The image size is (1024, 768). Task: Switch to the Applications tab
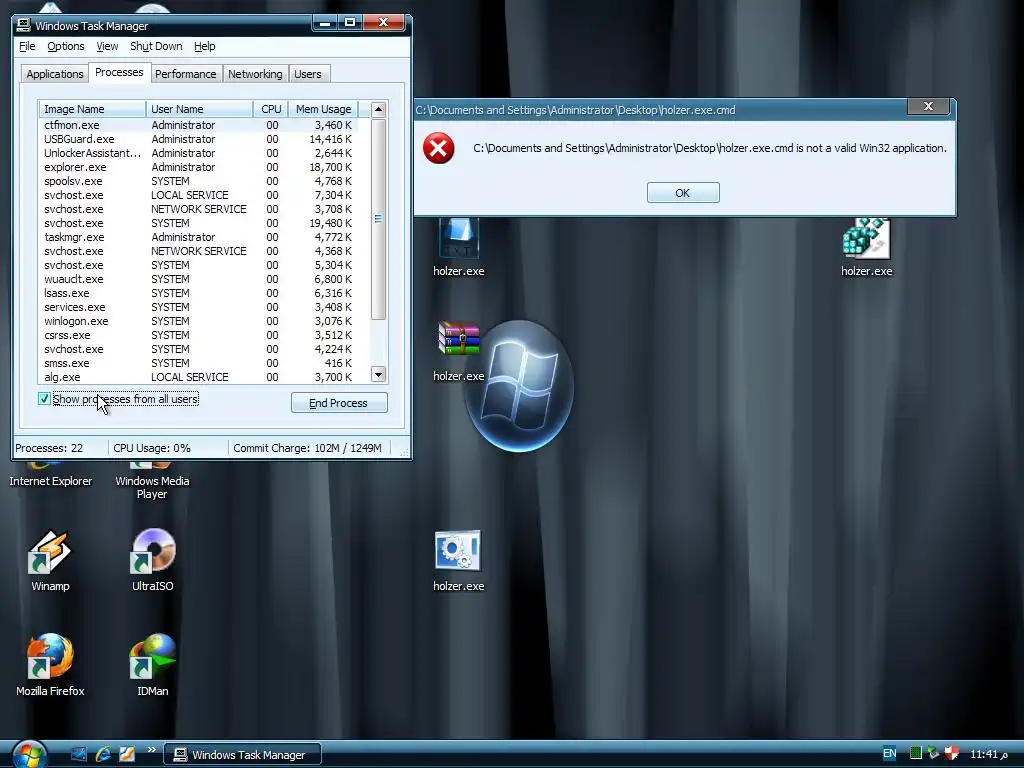coord(55,74)
